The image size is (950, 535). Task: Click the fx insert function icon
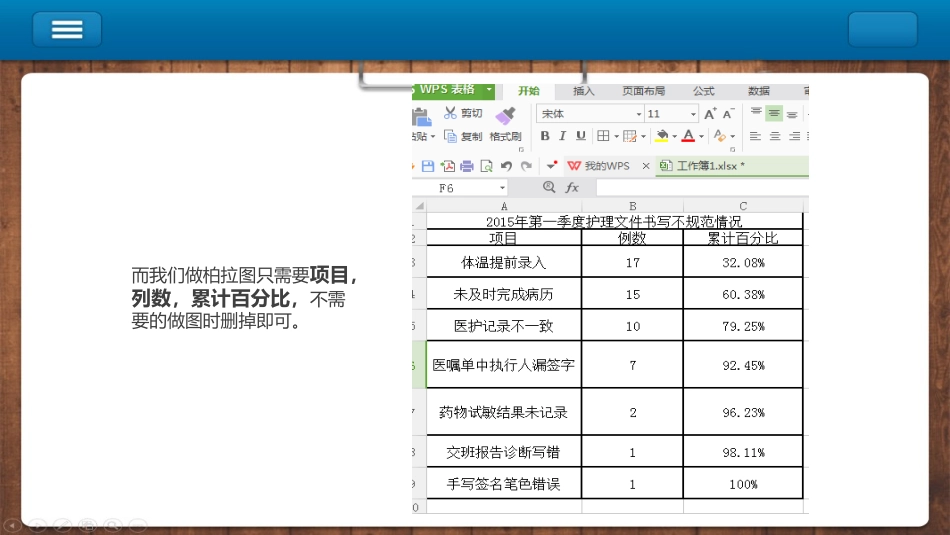click(572, 187)
